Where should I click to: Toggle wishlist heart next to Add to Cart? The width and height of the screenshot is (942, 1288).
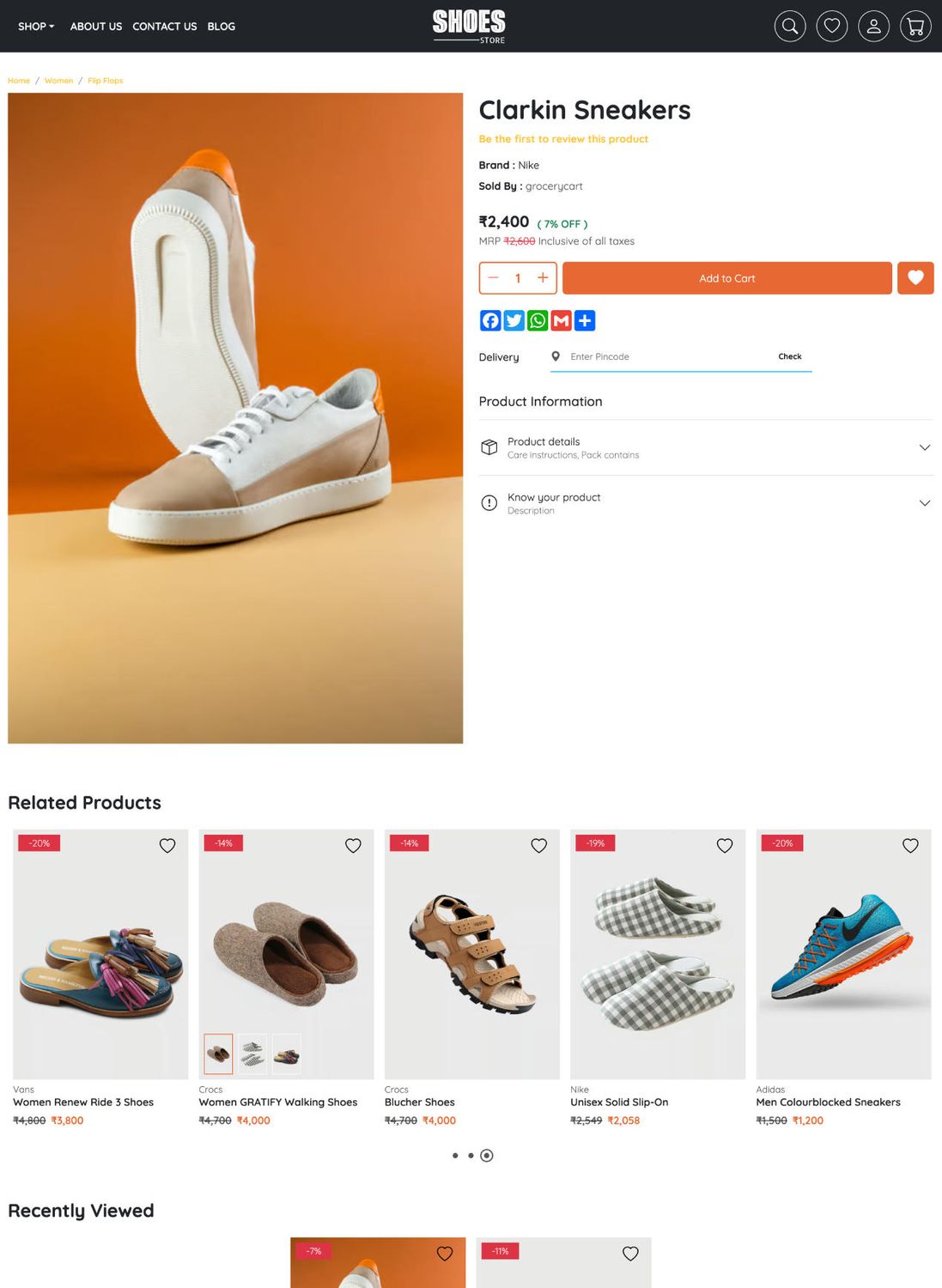[915, 277]
